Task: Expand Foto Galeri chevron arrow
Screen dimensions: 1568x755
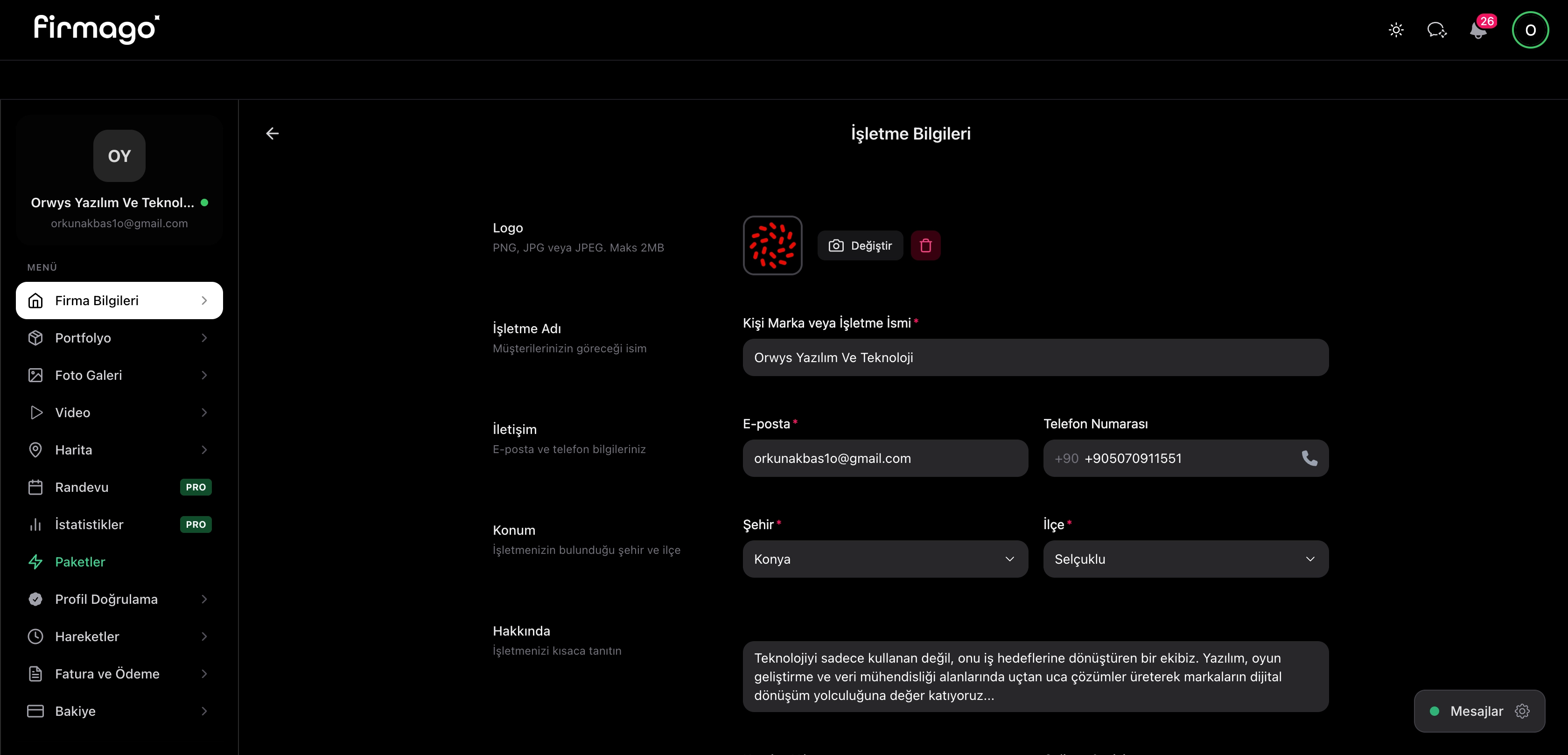Action: click(204, 375)
